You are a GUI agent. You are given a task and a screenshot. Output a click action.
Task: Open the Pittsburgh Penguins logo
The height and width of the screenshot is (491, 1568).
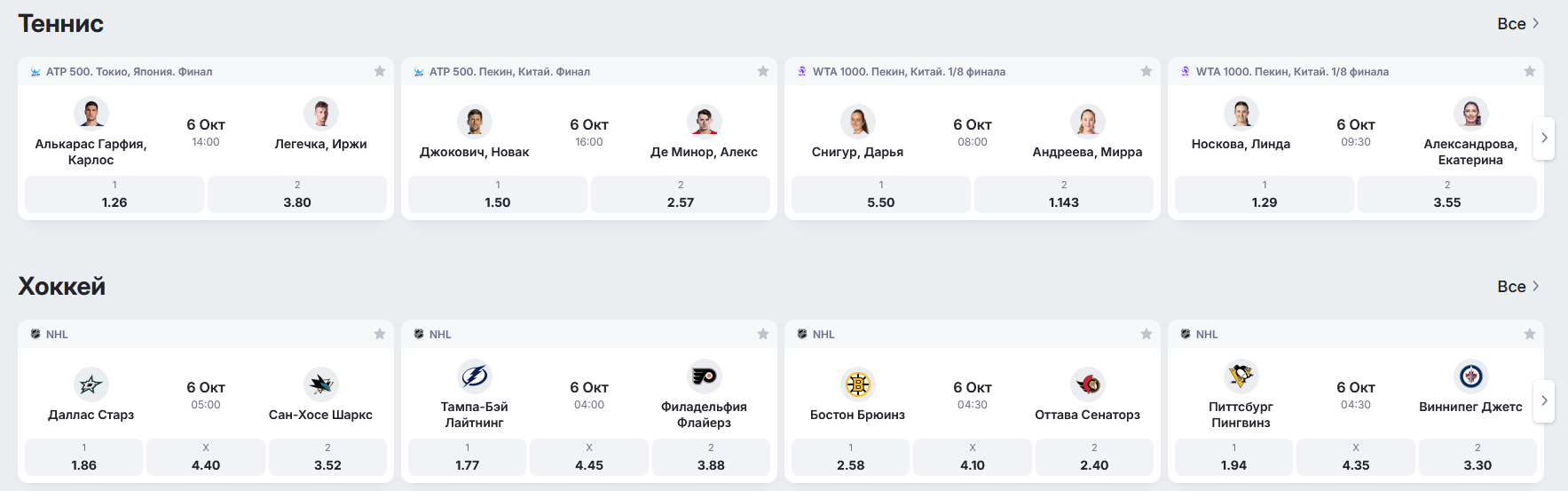coord(1241,376)
